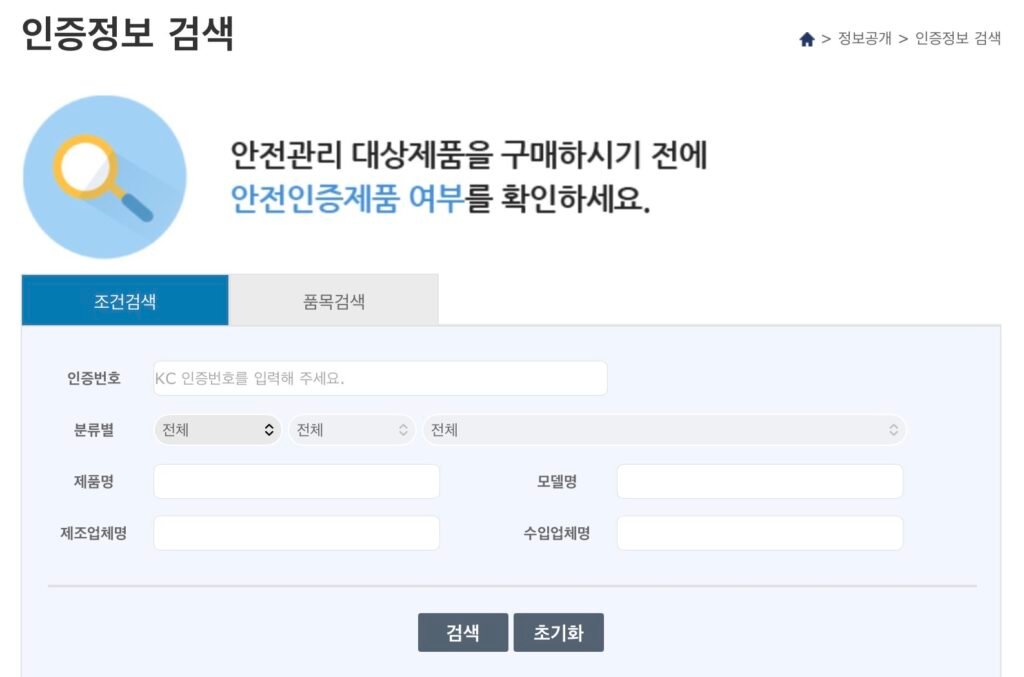Viewport: 1024px width, 677px height.
Task: Open the first 분류별 전체 dropdown
Action: (x=215, y=429)
